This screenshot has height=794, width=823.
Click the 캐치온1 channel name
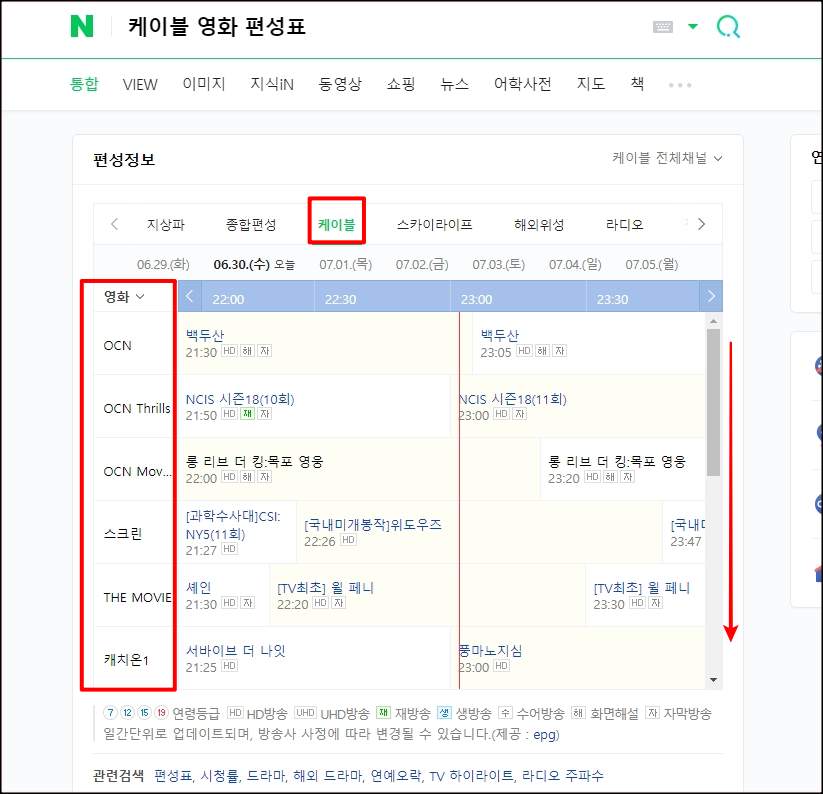[x=126, y=660]
